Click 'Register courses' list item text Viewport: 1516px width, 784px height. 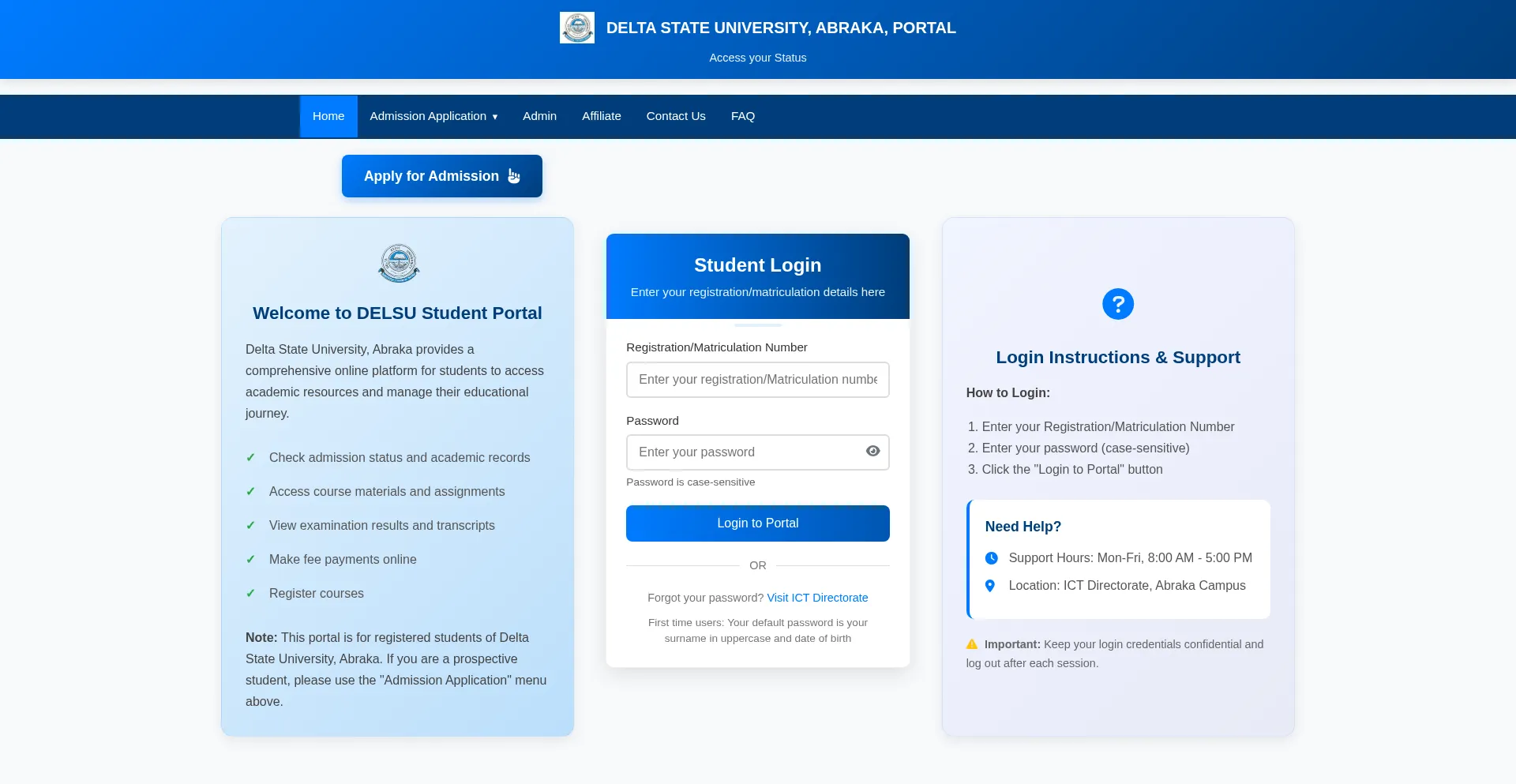(x=317, y=593)
